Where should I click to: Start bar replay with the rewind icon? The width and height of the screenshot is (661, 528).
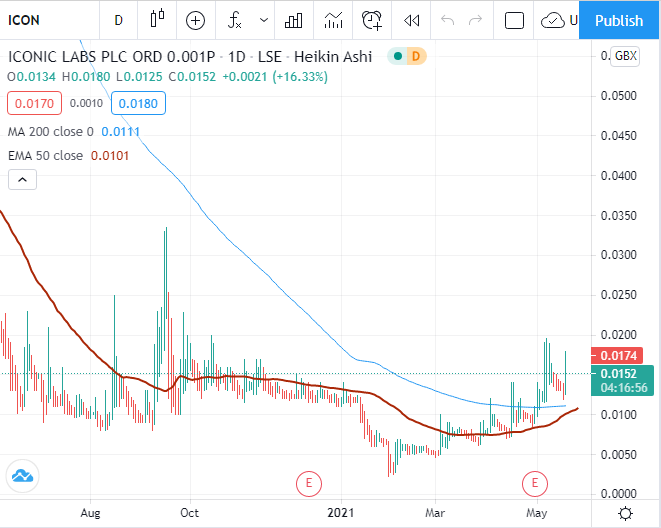pos(411,20)
